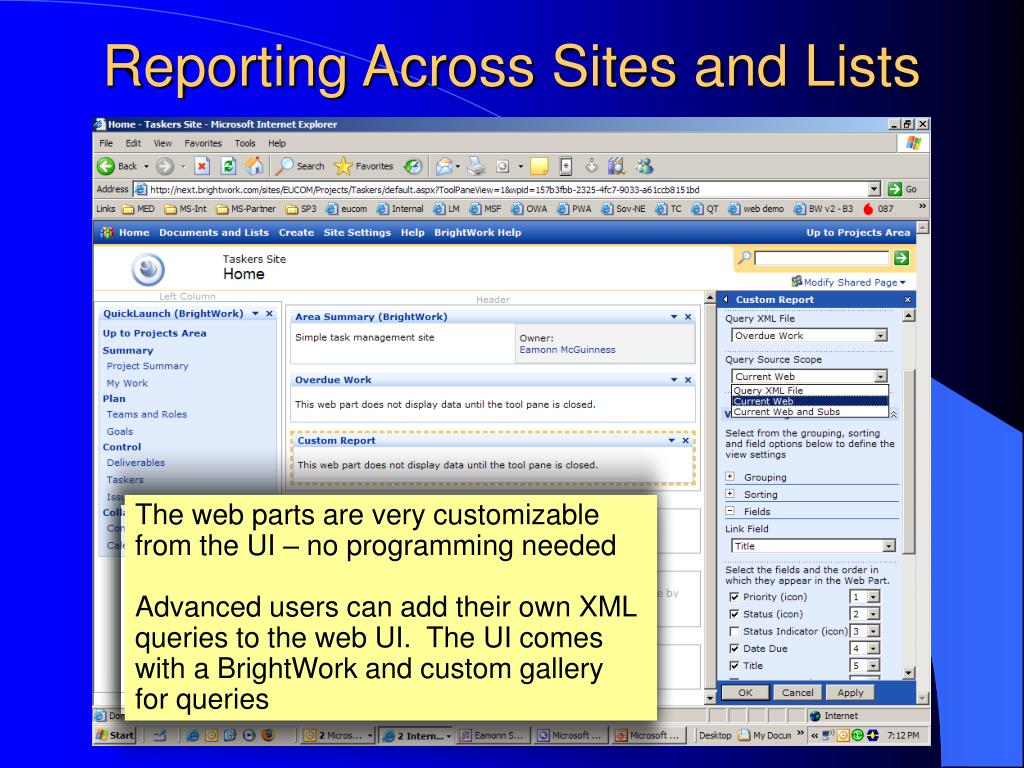Open the Favorites menu
This screenshot has height=768, width=1024.
pos(203,143)
